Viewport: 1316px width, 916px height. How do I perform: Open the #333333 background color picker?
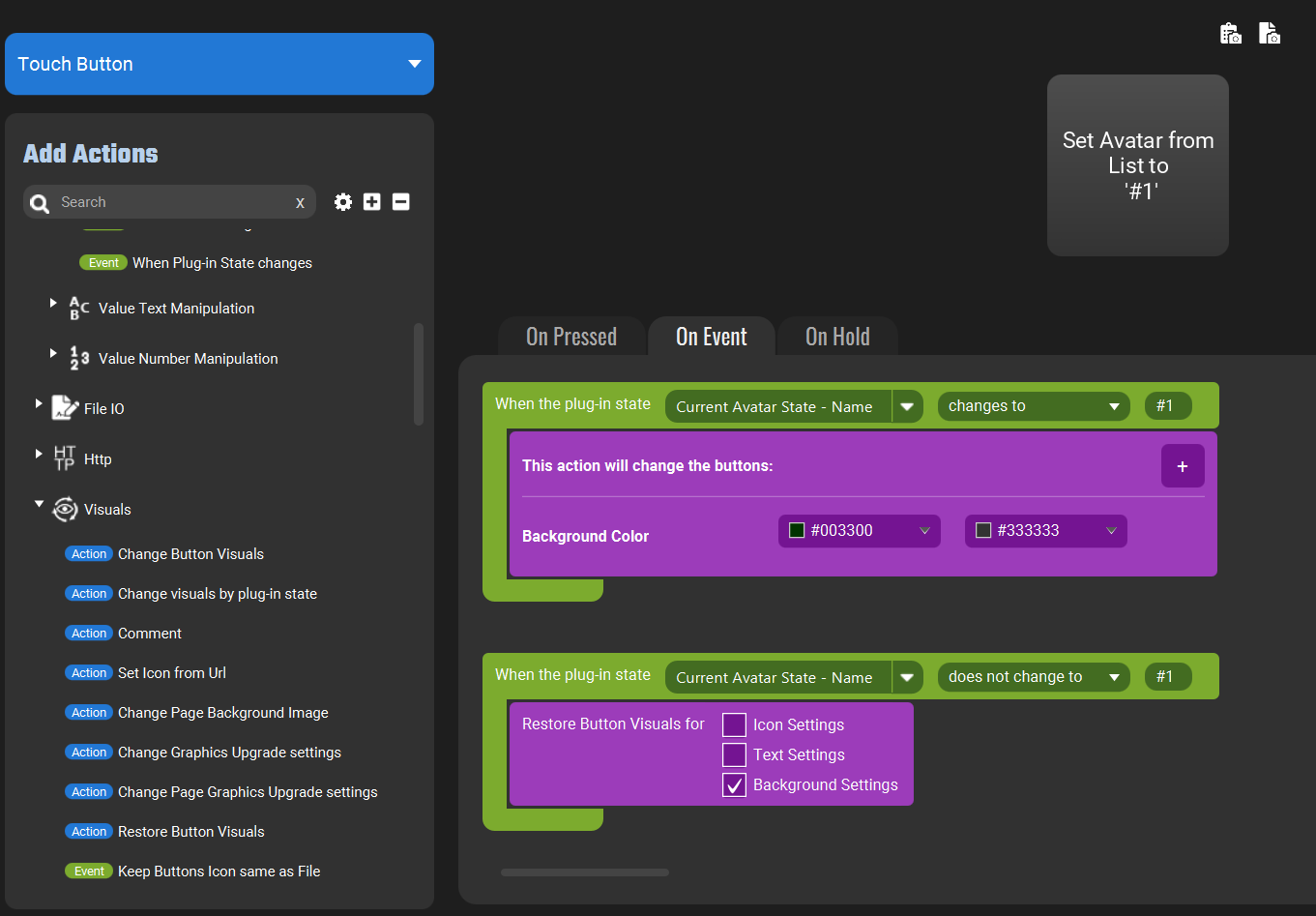click(1045, 530)
